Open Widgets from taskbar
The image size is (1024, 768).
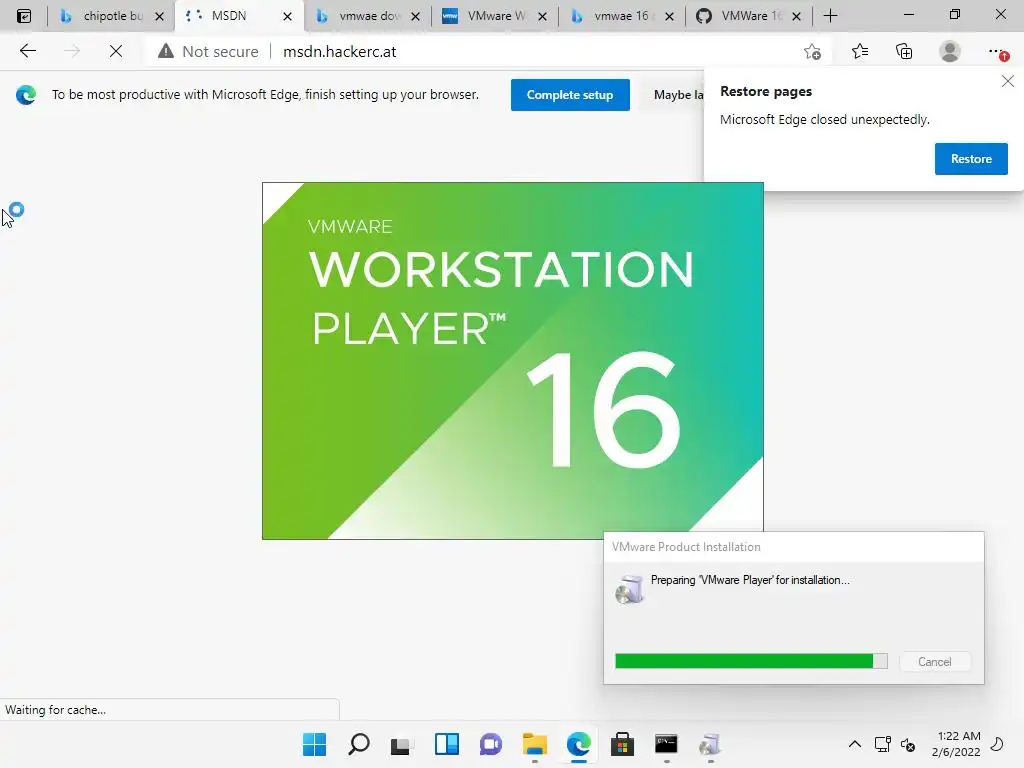[x=447, y=744]
